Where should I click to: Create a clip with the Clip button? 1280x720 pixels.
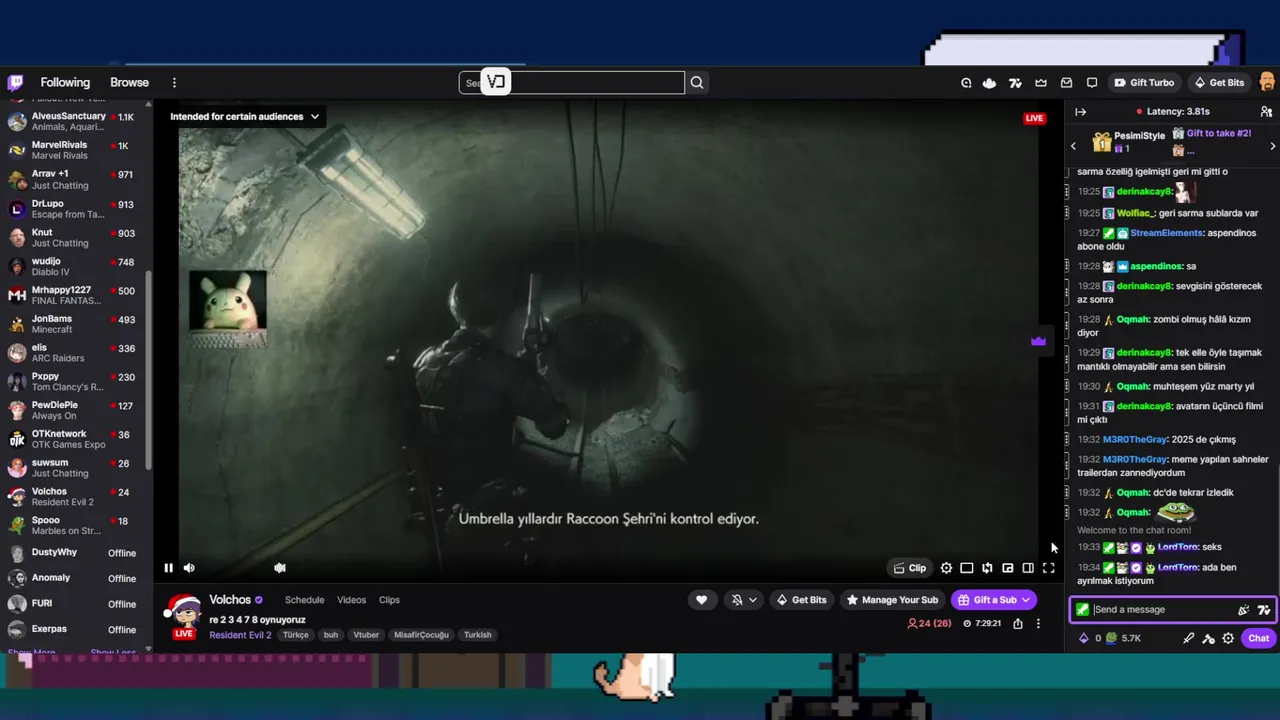point(909,568)
